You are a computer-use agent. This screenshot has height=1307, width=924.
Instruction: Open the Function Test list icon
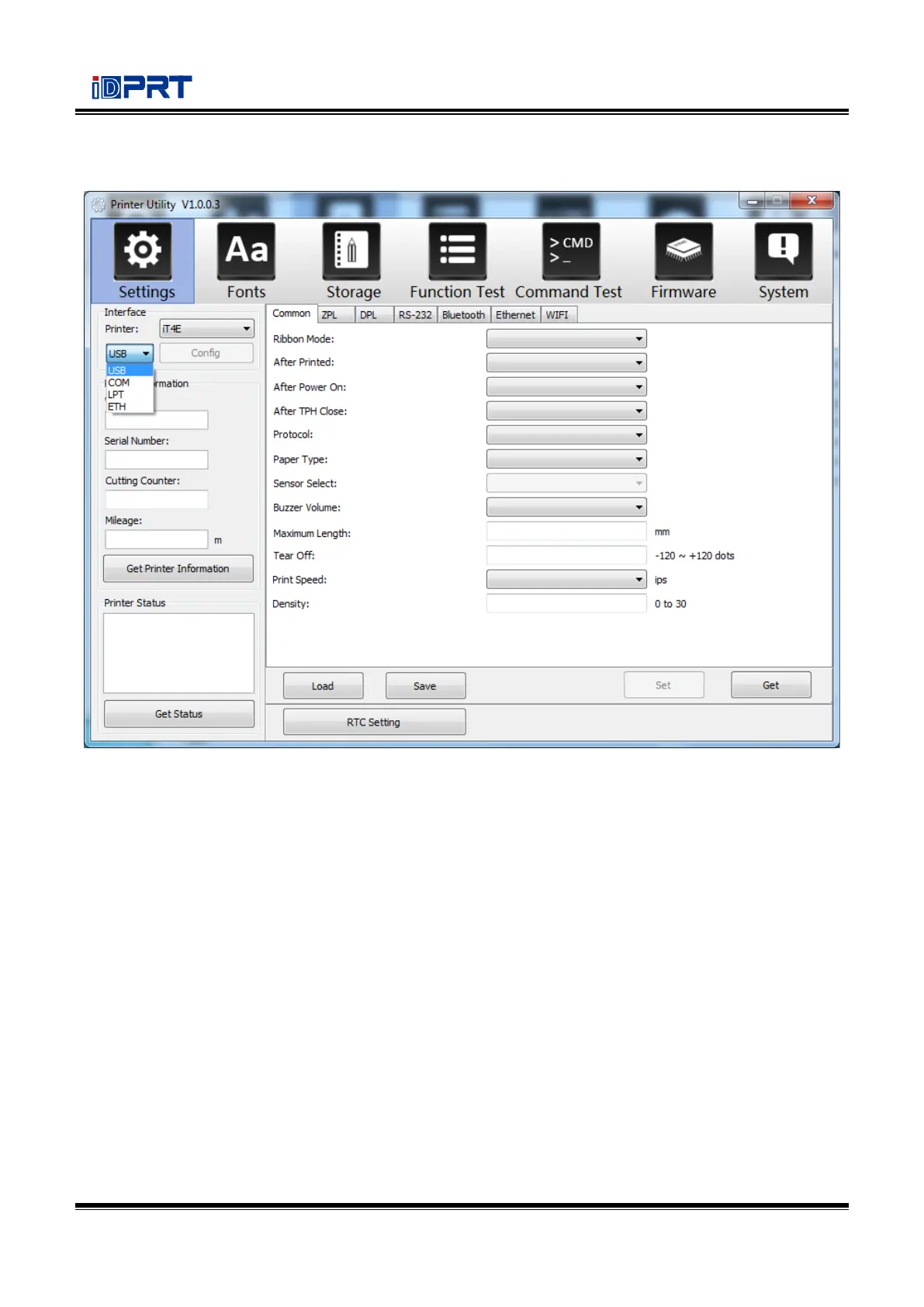point(458,251)
